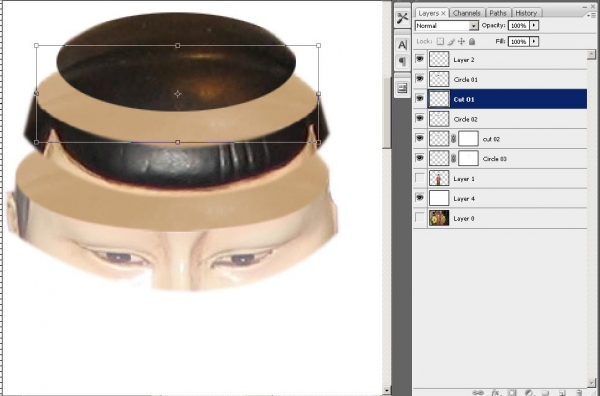Viewport: 600px width, 396px height.
Task: Open the Layer Comps panel icon
Action: [402, 88]
